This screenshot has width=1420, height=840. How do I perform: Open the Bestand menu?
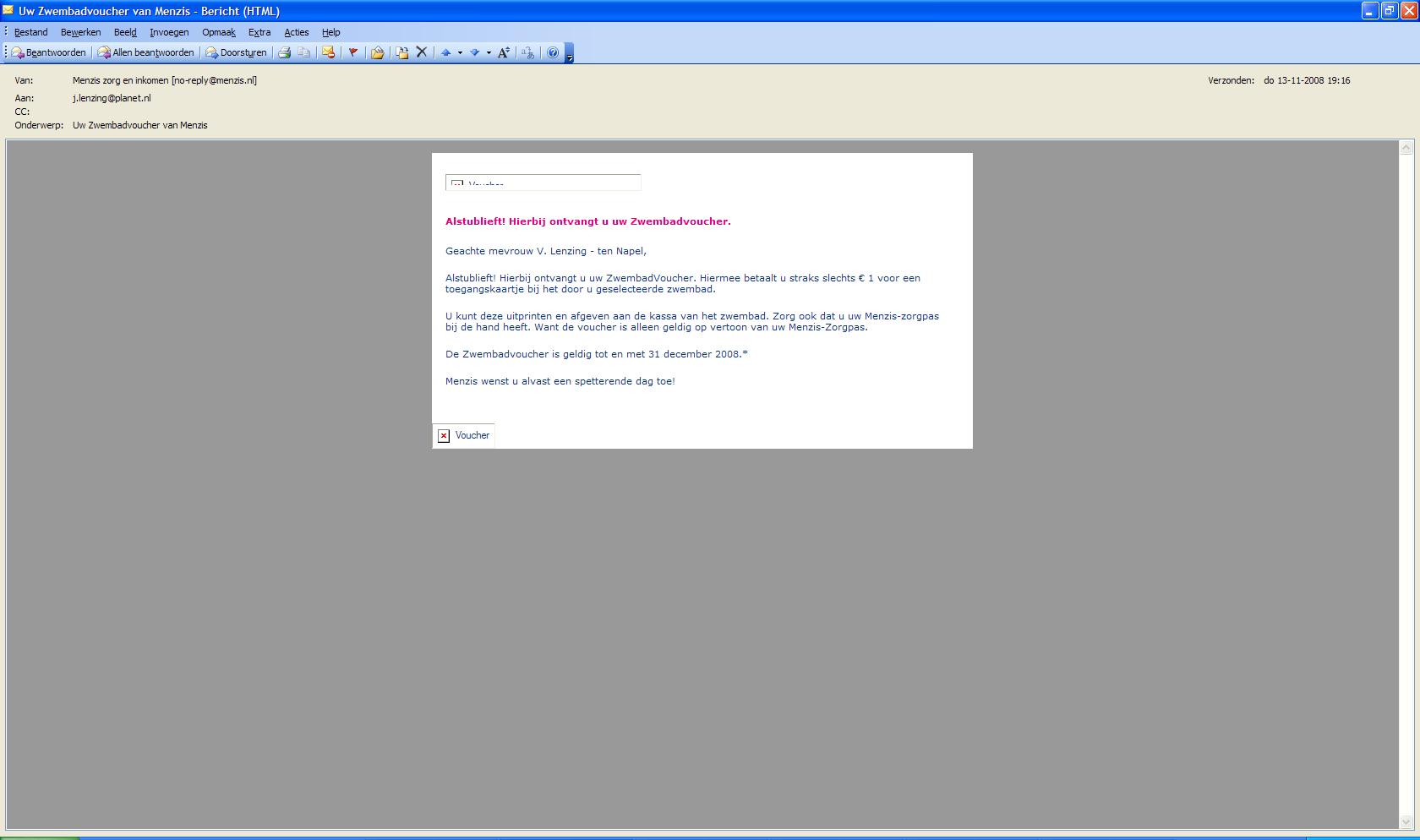[31, 32]
